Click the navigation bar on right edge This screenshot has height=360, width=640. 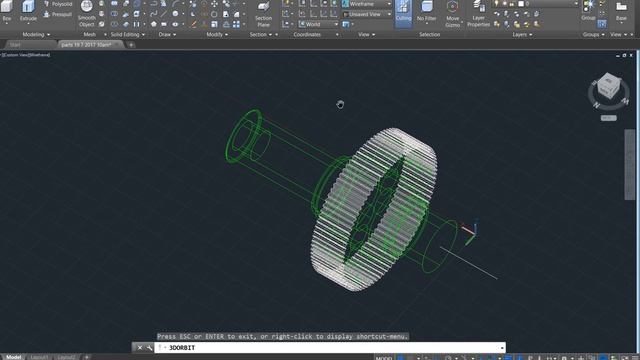(629, 165)
